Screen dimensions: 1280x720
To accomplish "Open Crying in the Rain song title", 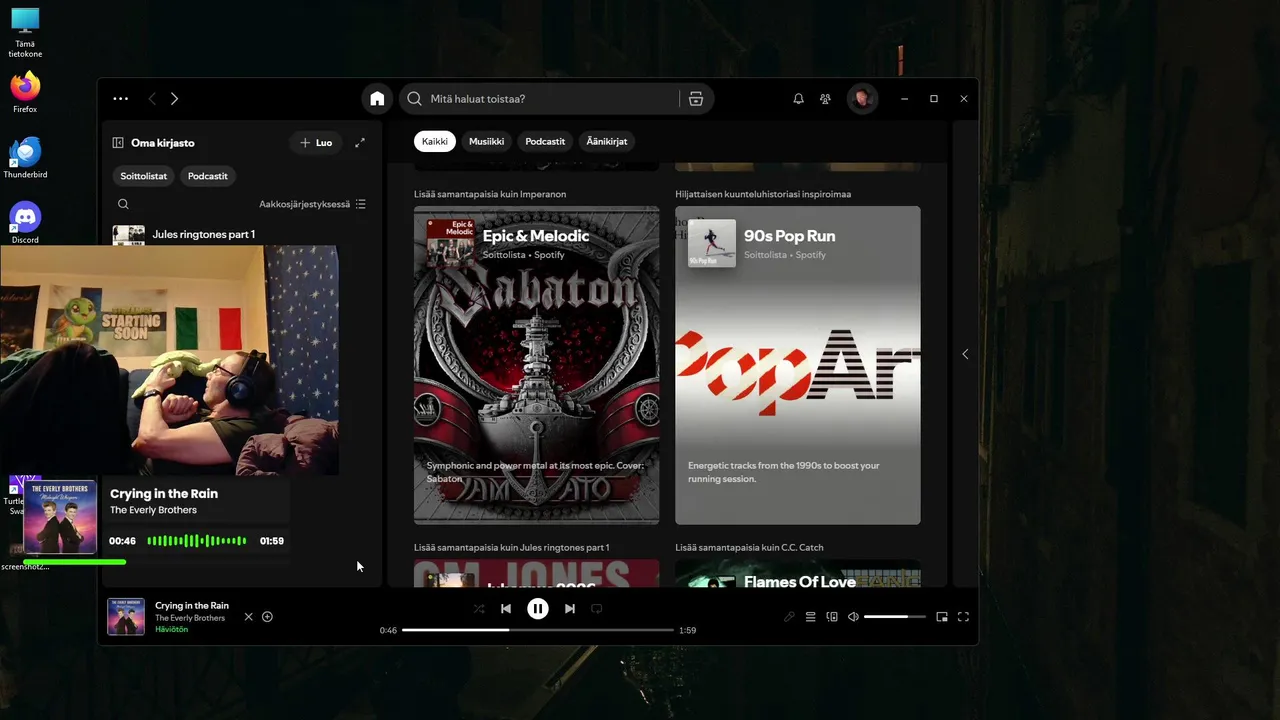I will (x=192, y=605).
